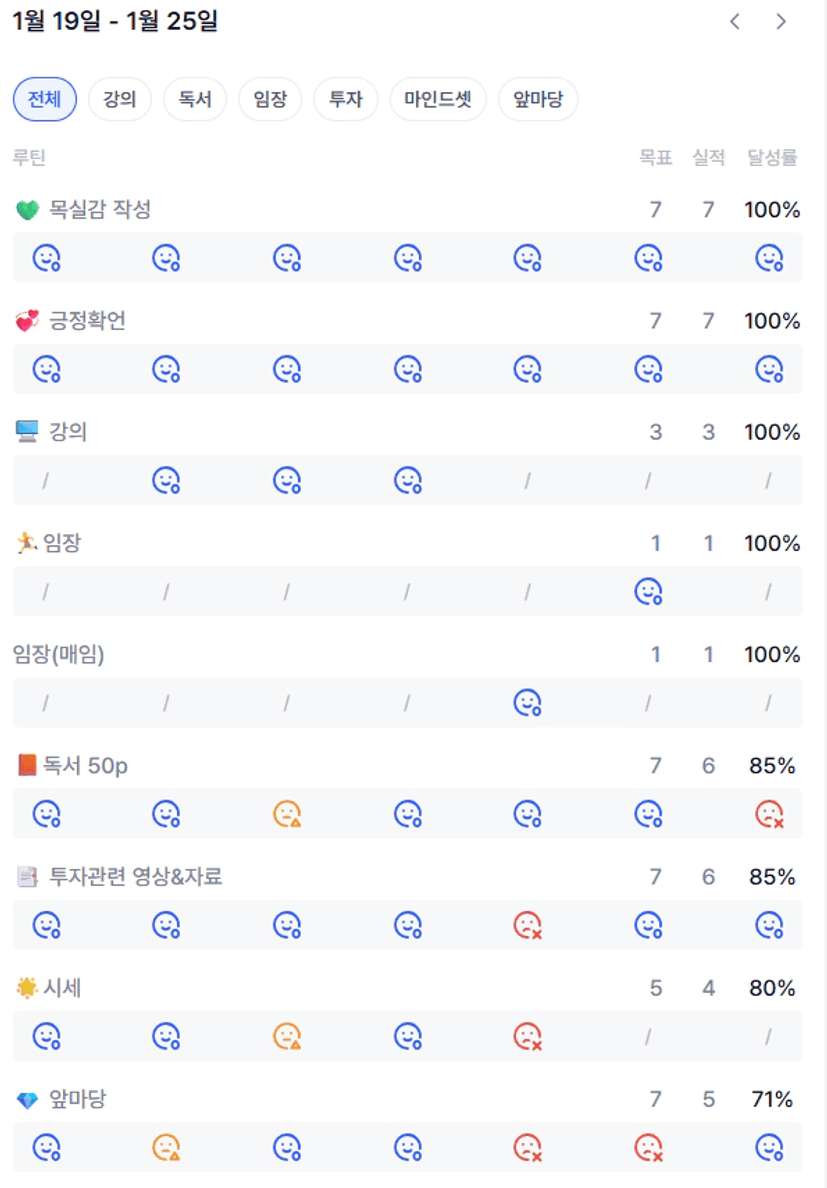Viewport: 827px width, 1188px height.
Task: Go to the next week with right chevron
Action: pos(782,22)
